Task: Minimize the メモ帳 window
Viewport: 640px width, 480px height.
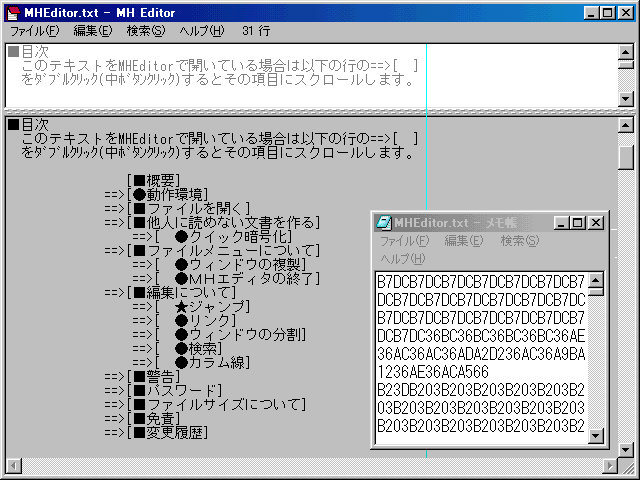Action: click(x=562, y=223)
